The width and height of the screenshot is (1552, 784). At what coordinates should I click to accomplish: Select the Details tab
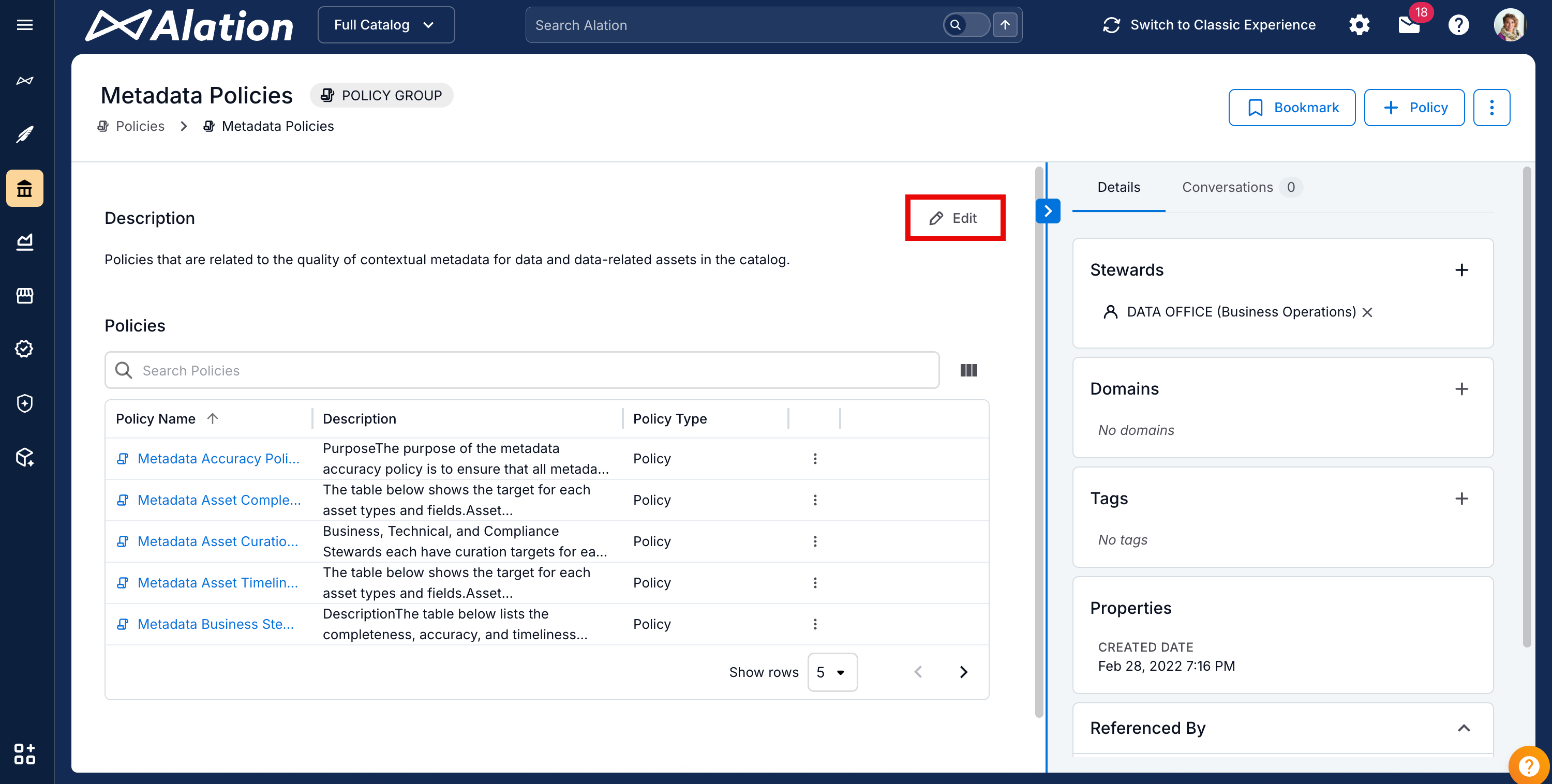1118,187
